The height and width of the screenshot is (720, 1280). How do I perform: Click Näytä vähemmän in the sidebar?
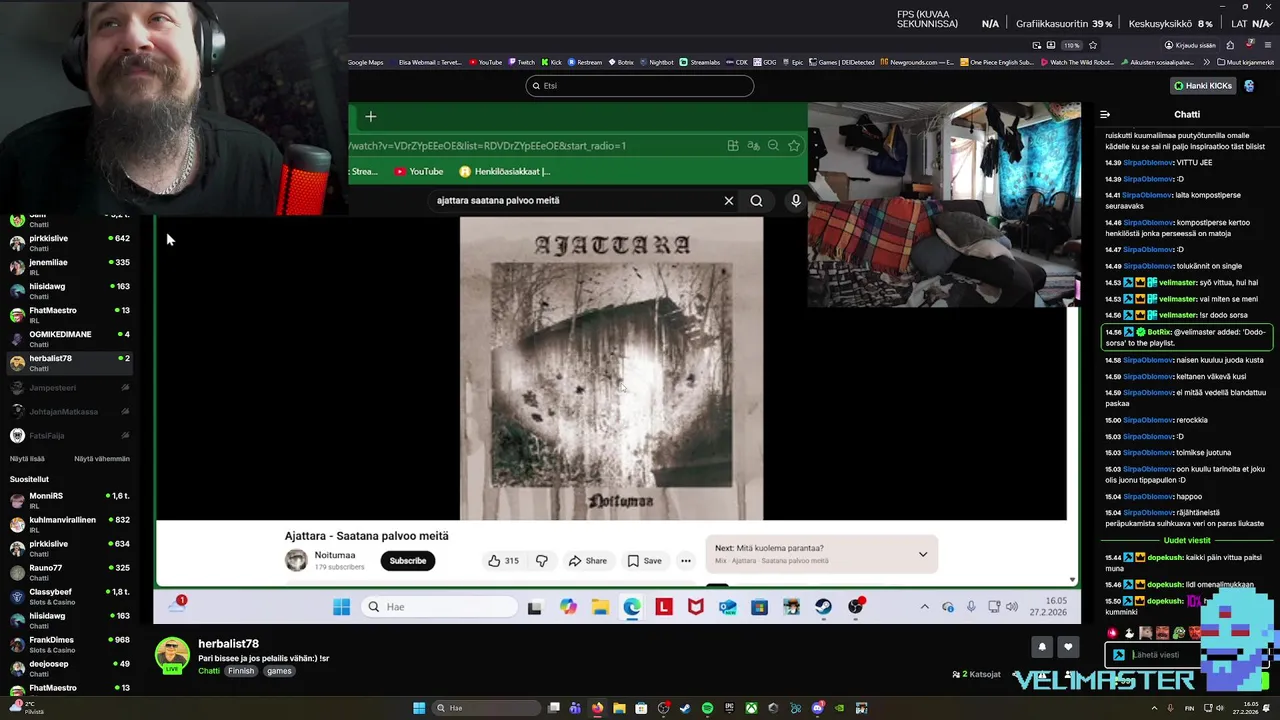102,459
